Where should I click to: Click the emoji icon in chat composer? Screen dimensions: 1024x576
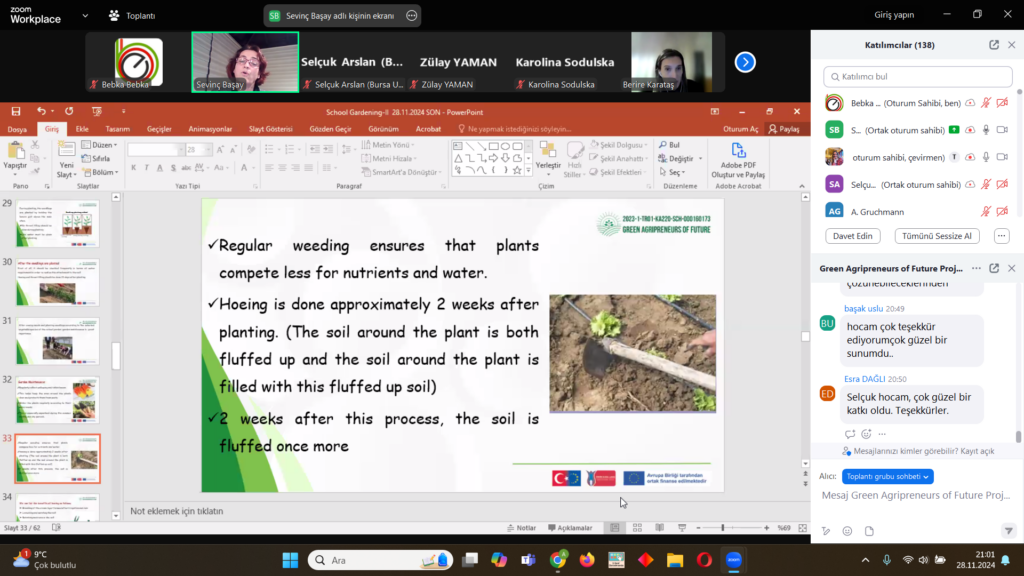pyautogui.click(x=847, y=531)
